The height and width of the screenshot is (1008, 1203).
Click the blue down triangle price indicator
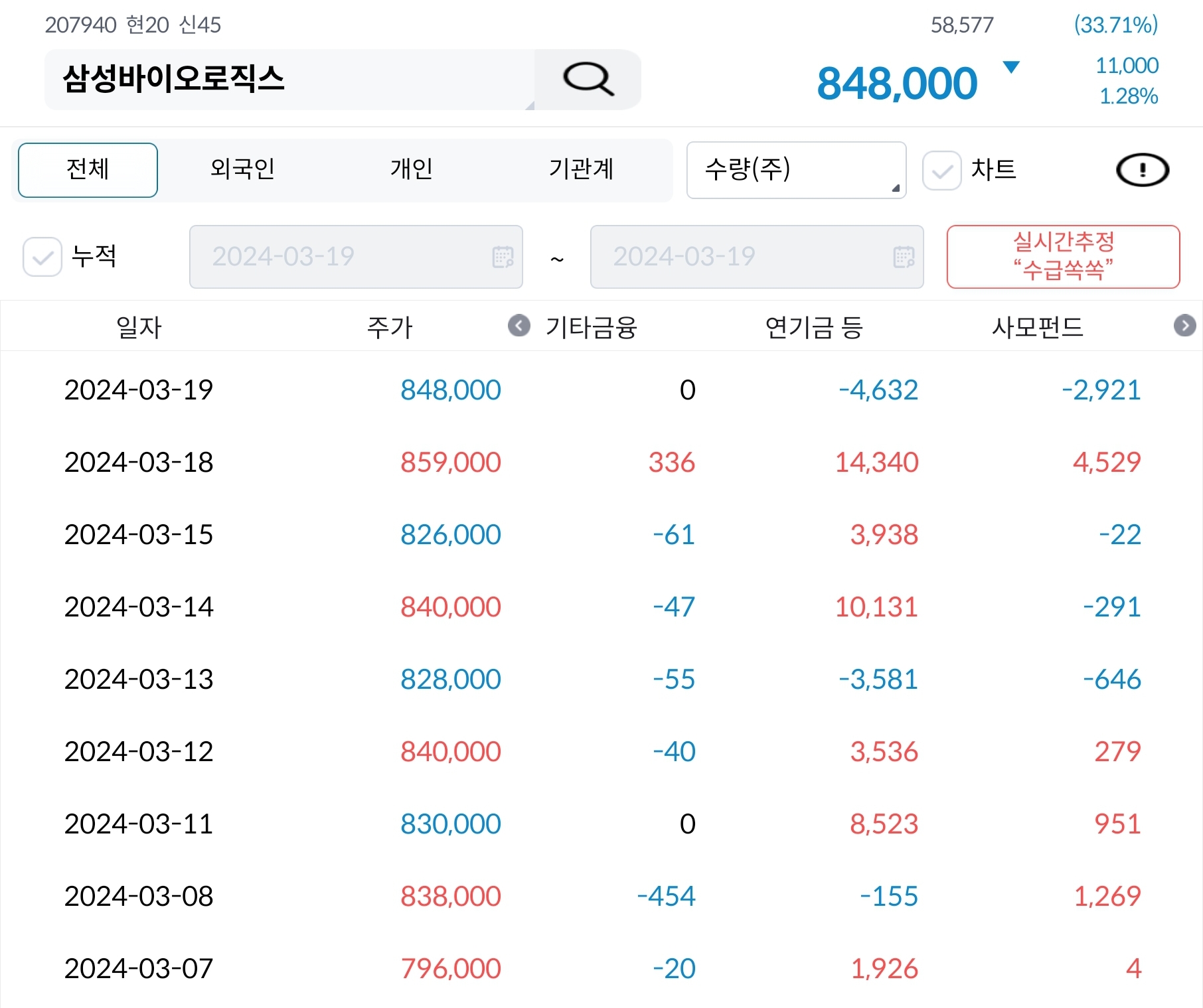[1011, 67]
